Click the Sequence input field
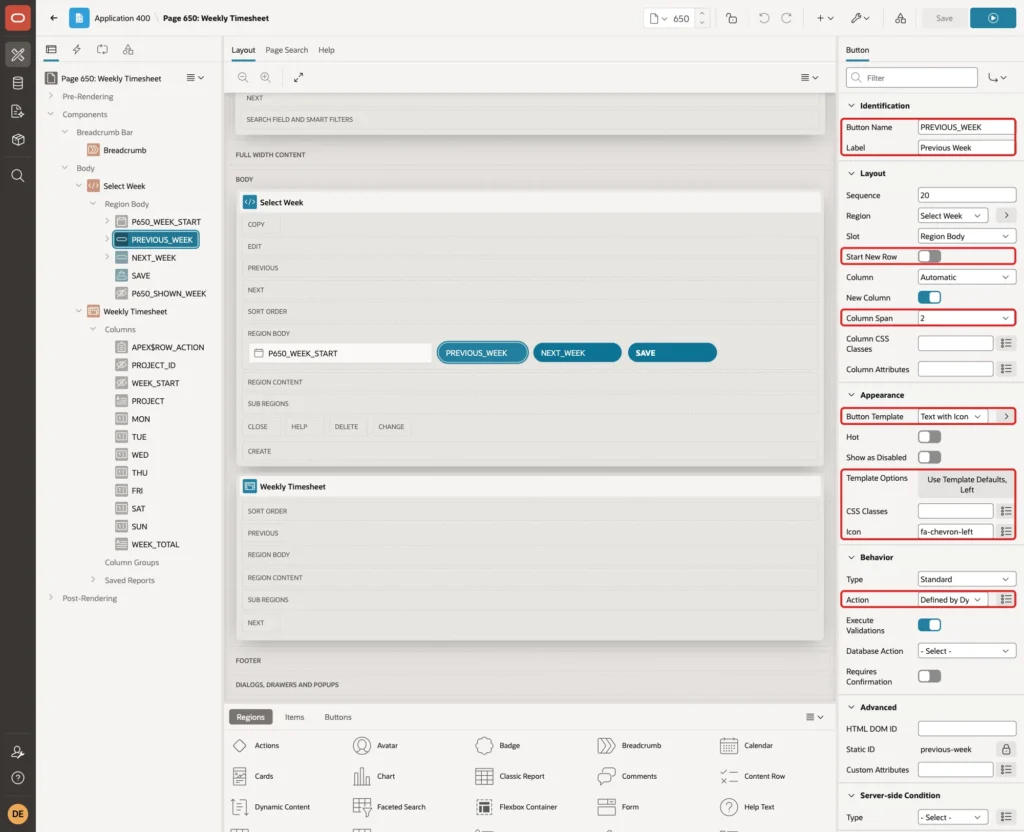Viewport: 1024px width, 832px height. [x=967, y=195]
